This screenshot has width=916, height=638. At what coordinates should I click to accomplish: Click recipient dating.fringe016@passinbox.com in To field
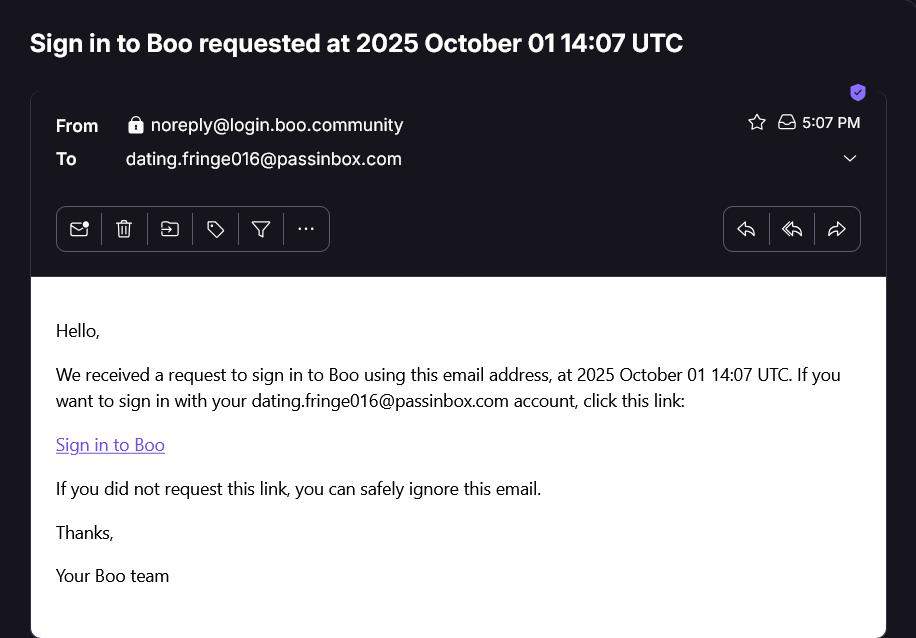pos(264,159)
